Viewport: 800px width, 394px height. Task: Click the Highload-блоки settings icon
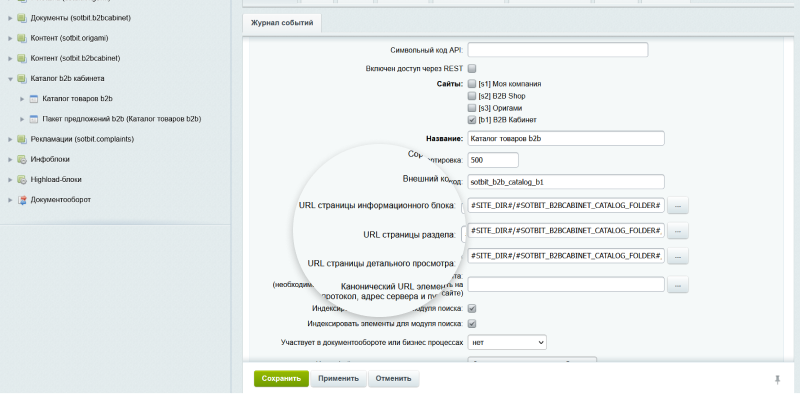pyautogui.click(x=21, y=180)
